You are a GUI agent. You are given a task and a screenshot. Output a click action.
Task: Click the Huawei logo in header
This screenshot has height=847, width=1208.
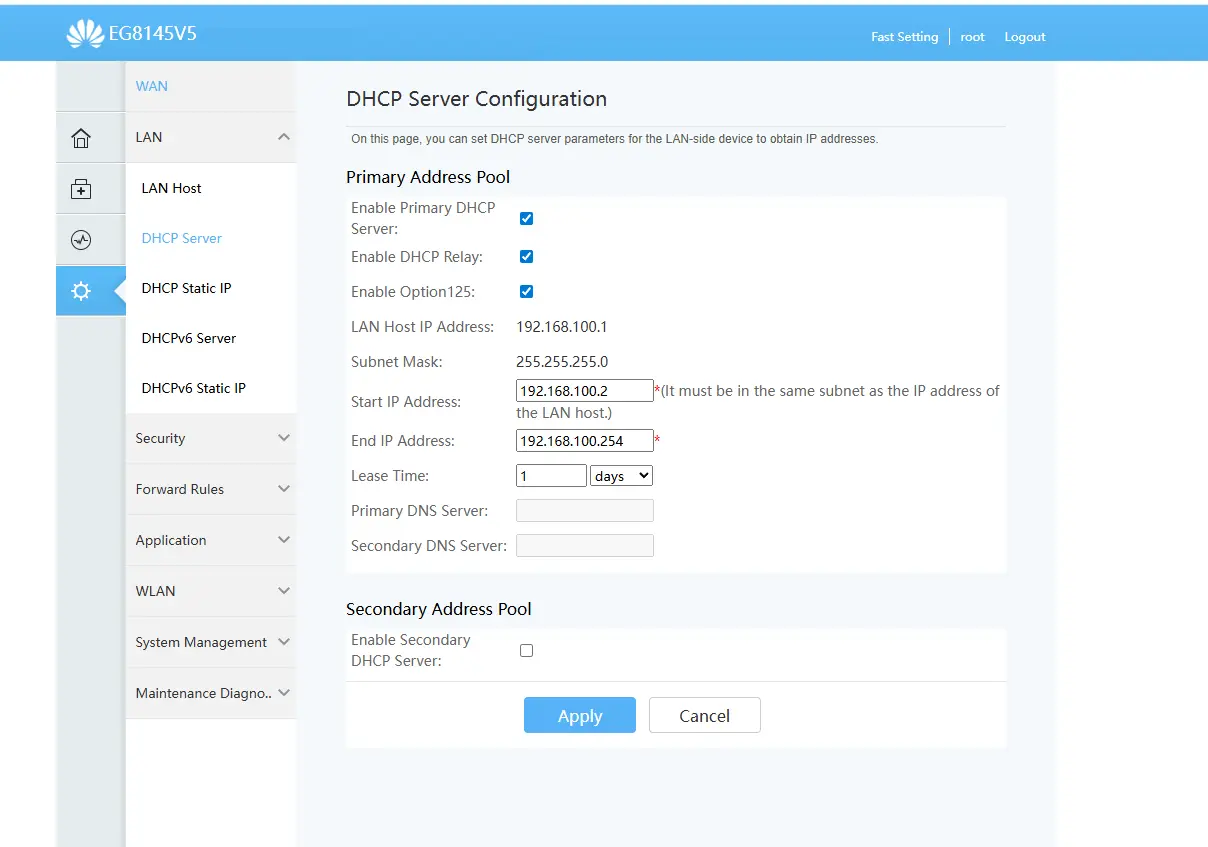coord(85,34)
